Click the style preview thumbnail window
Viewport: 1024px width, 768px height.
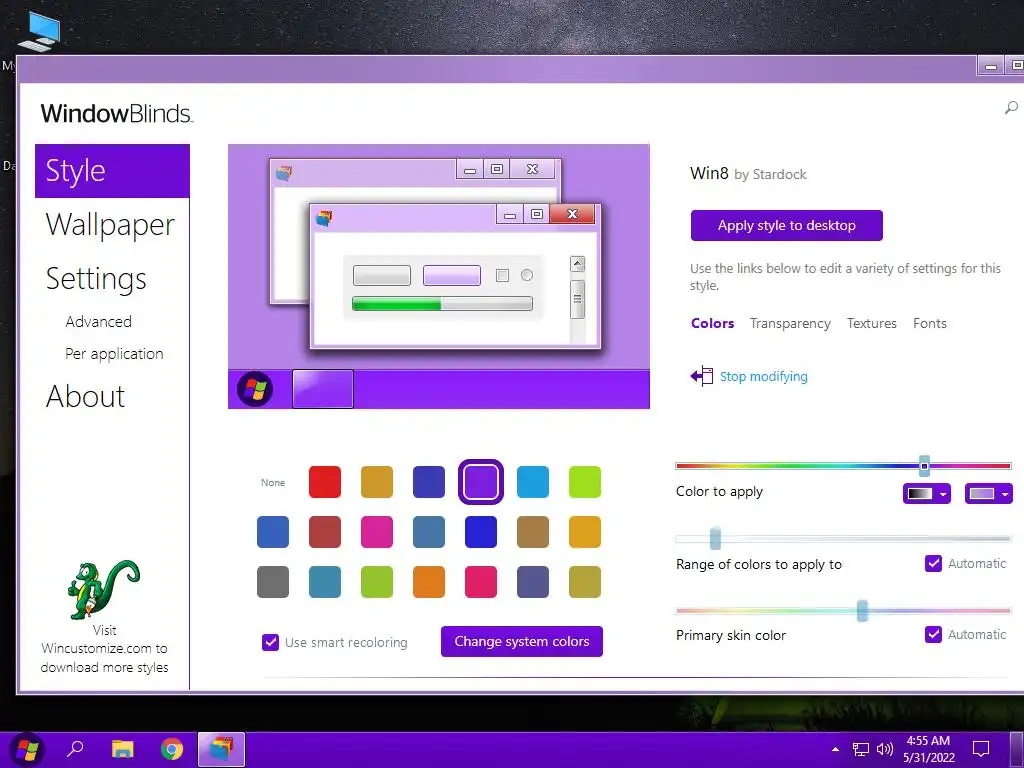[439, 276]
